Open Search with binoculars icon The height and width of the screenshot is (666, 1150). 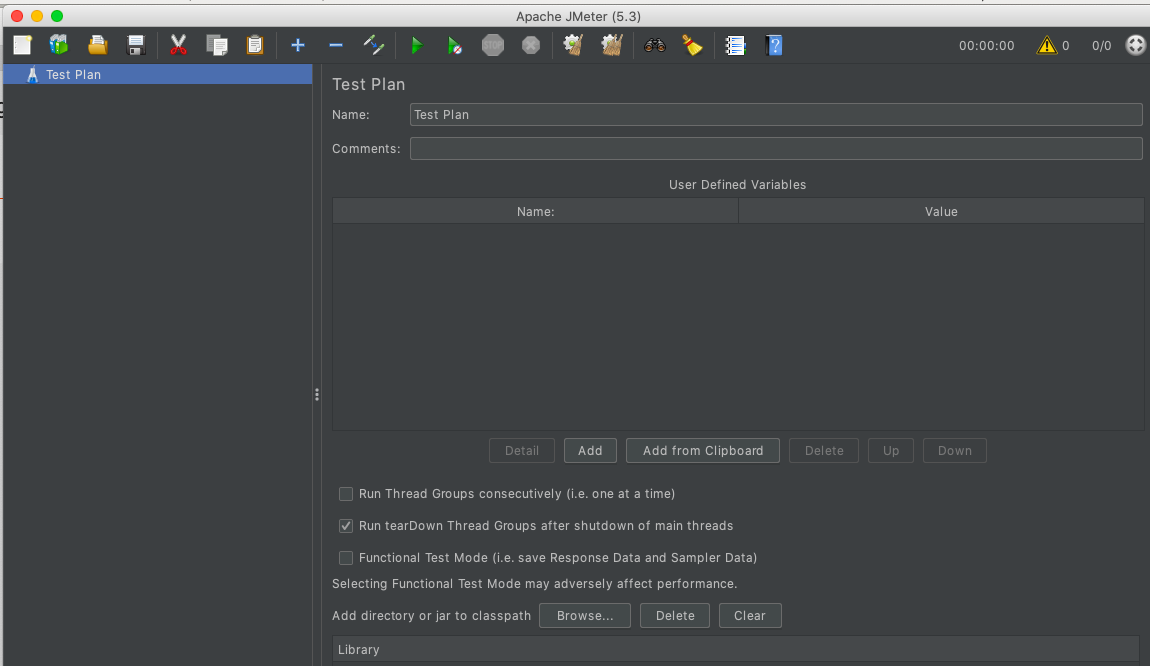[x=655, y=45]
